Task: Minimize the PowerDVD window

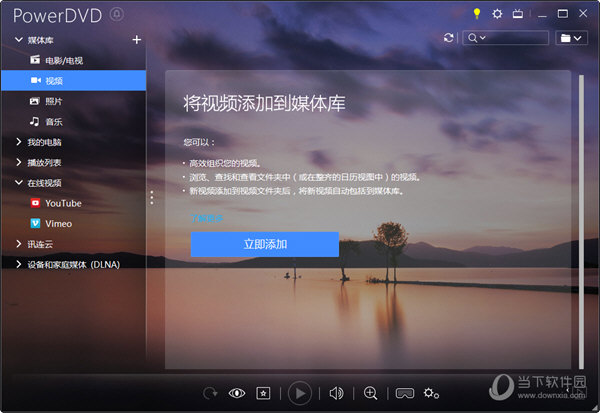Action: (x=542, y=15)
